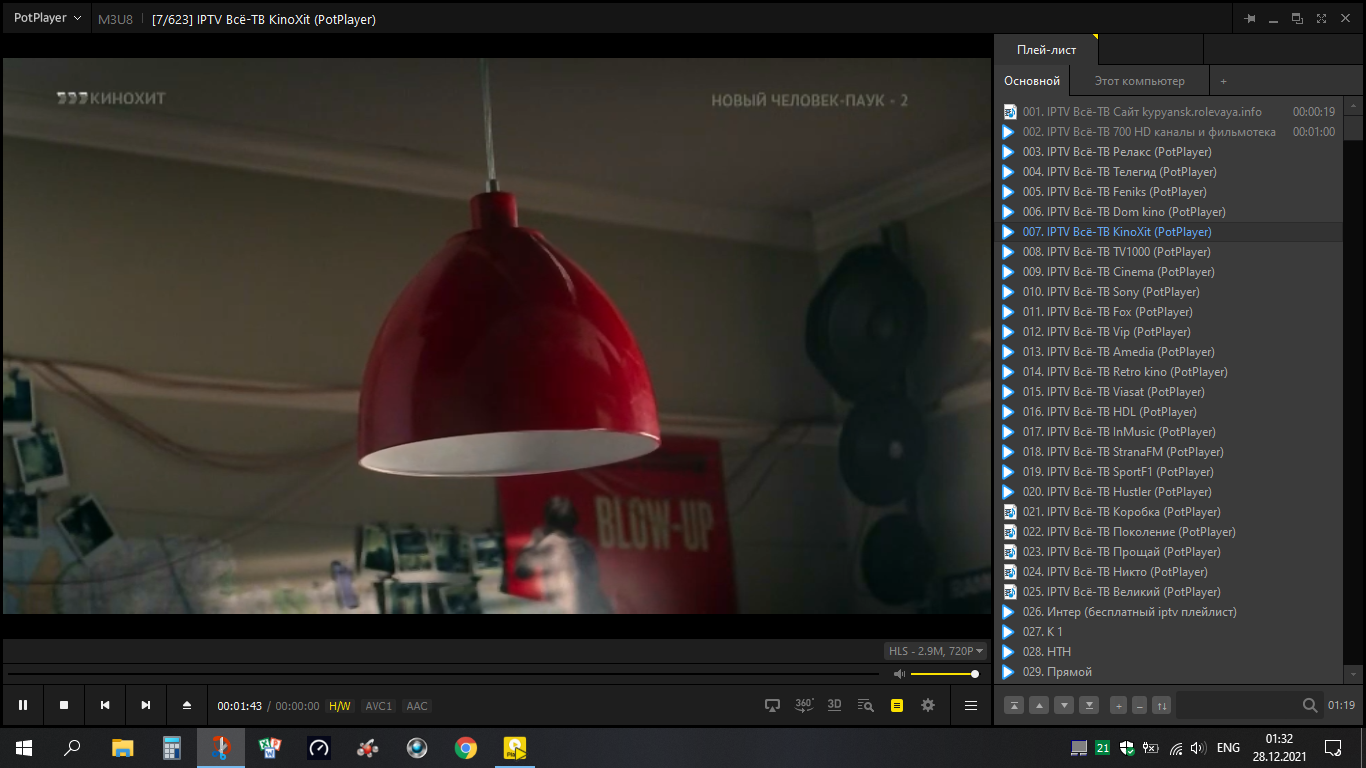Open the speed test gauge taskbar icon
Viewport: 1366px width, 768px height.
coord(318,747)
